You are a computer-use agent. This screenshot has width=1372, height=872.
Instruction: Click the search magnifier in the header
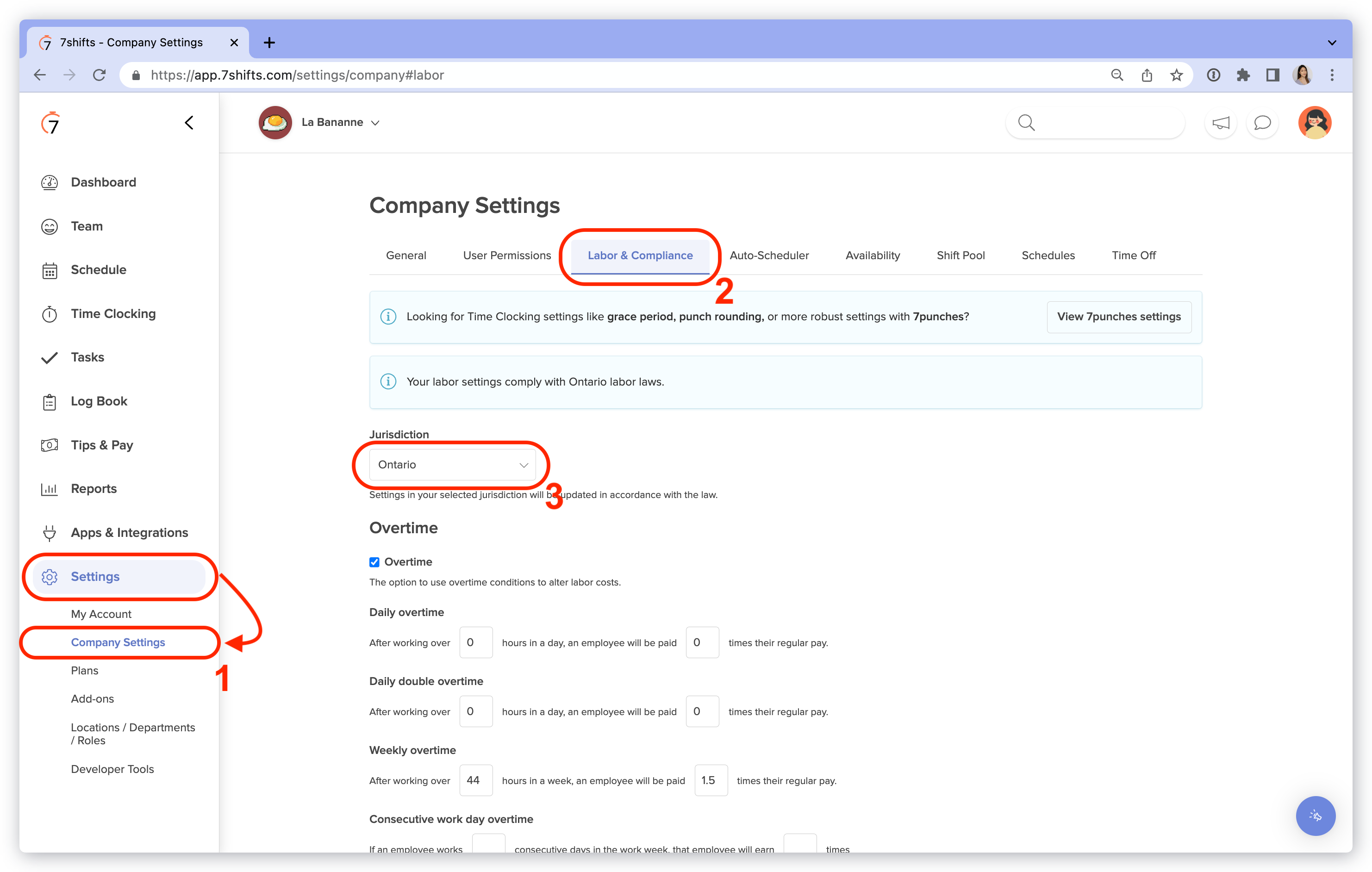(1026, 123)
